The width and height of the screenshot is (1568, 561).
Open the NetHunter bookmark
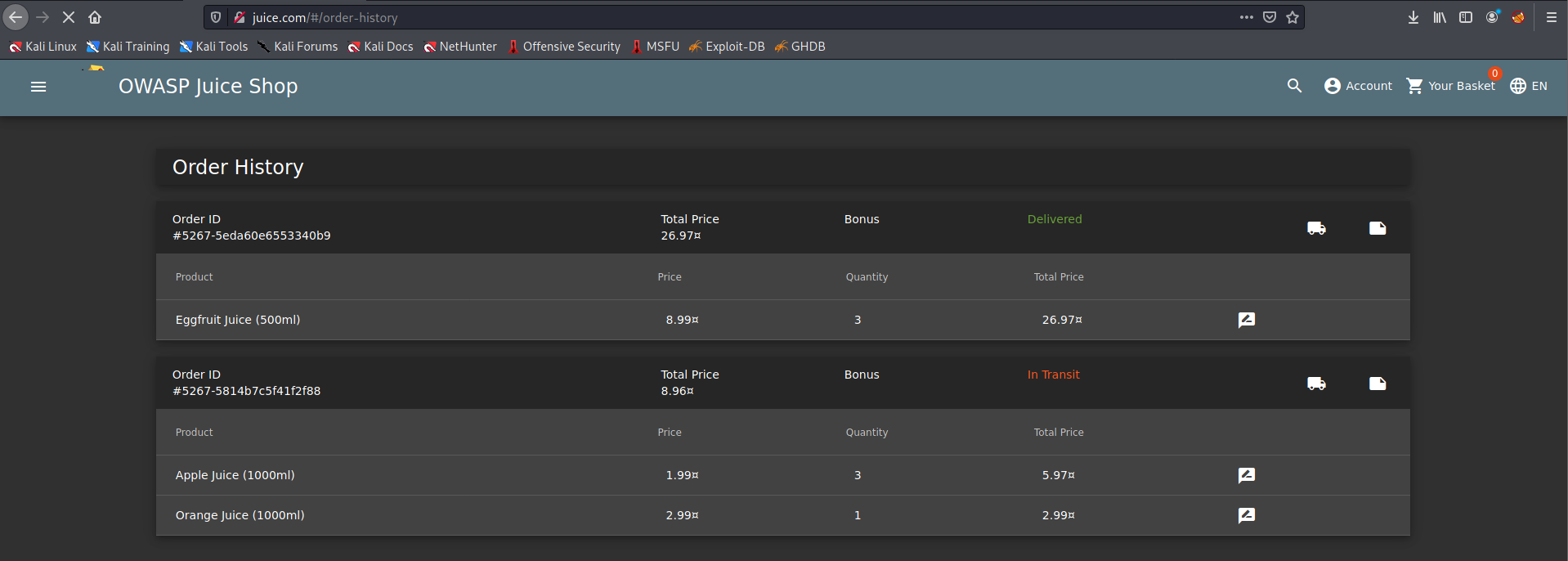point(460,47)
